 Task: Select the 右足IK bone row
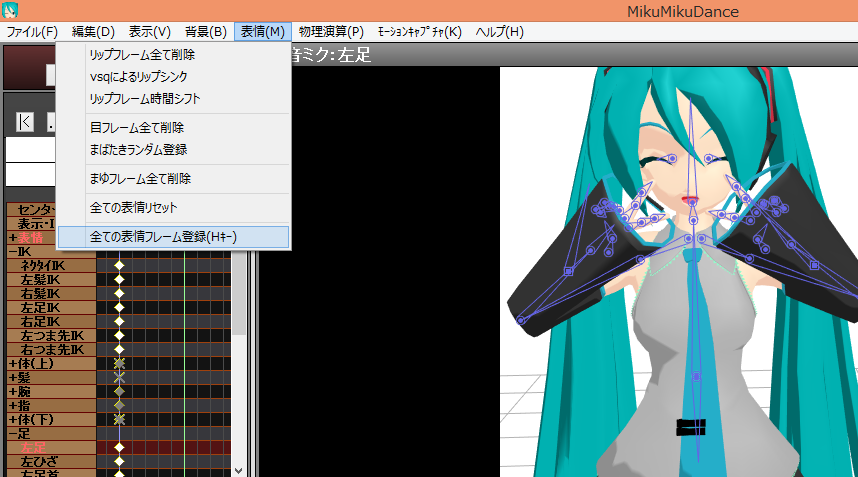coord(51,322)
